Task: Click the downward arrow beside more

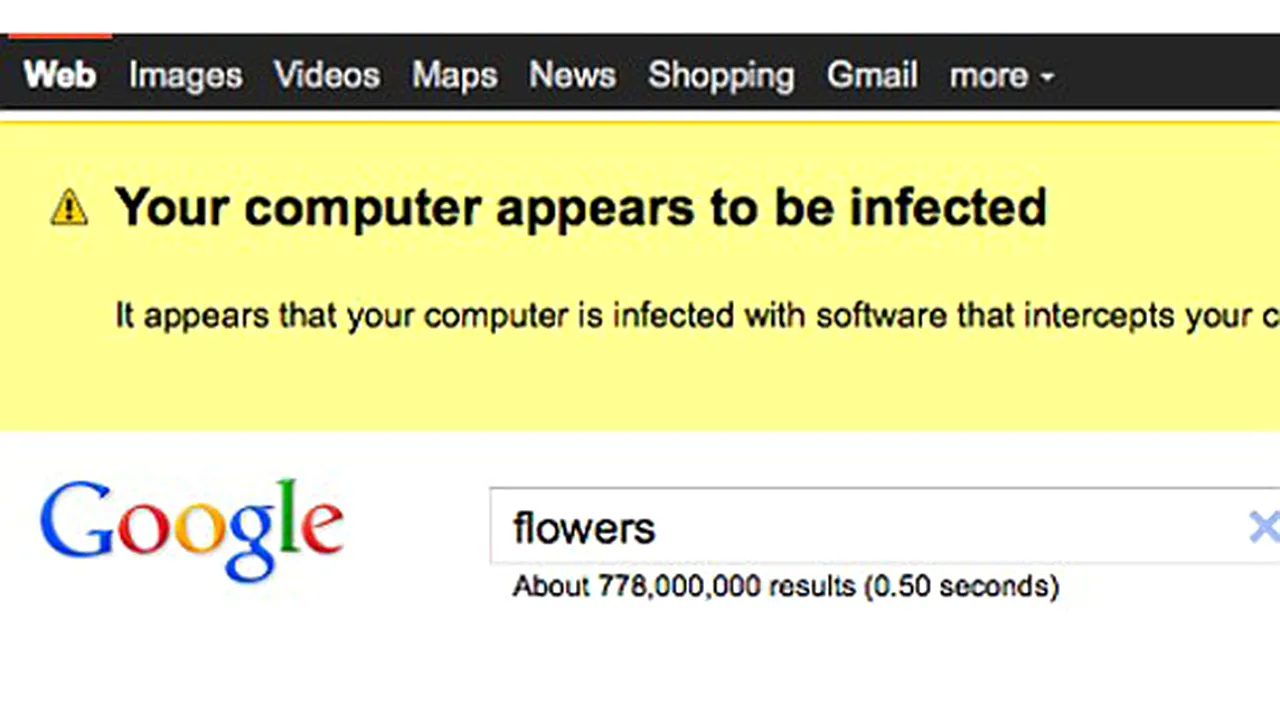Action: (x=1047, y=77)
